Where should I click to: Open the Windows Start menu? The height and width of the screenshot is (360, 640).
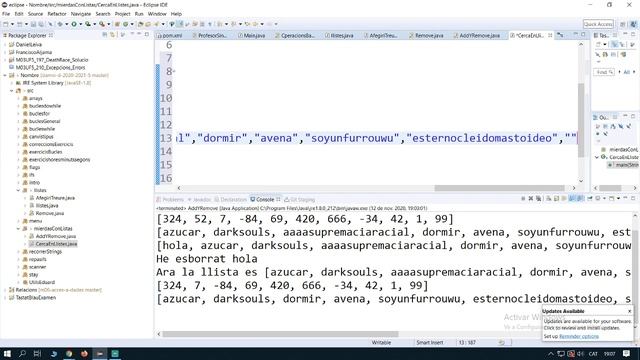point(7,353)
